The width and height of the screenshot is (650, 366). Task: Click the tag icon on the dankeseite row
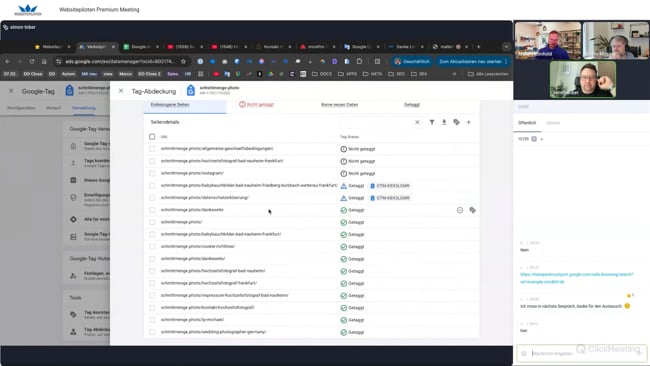click(472, 210)
